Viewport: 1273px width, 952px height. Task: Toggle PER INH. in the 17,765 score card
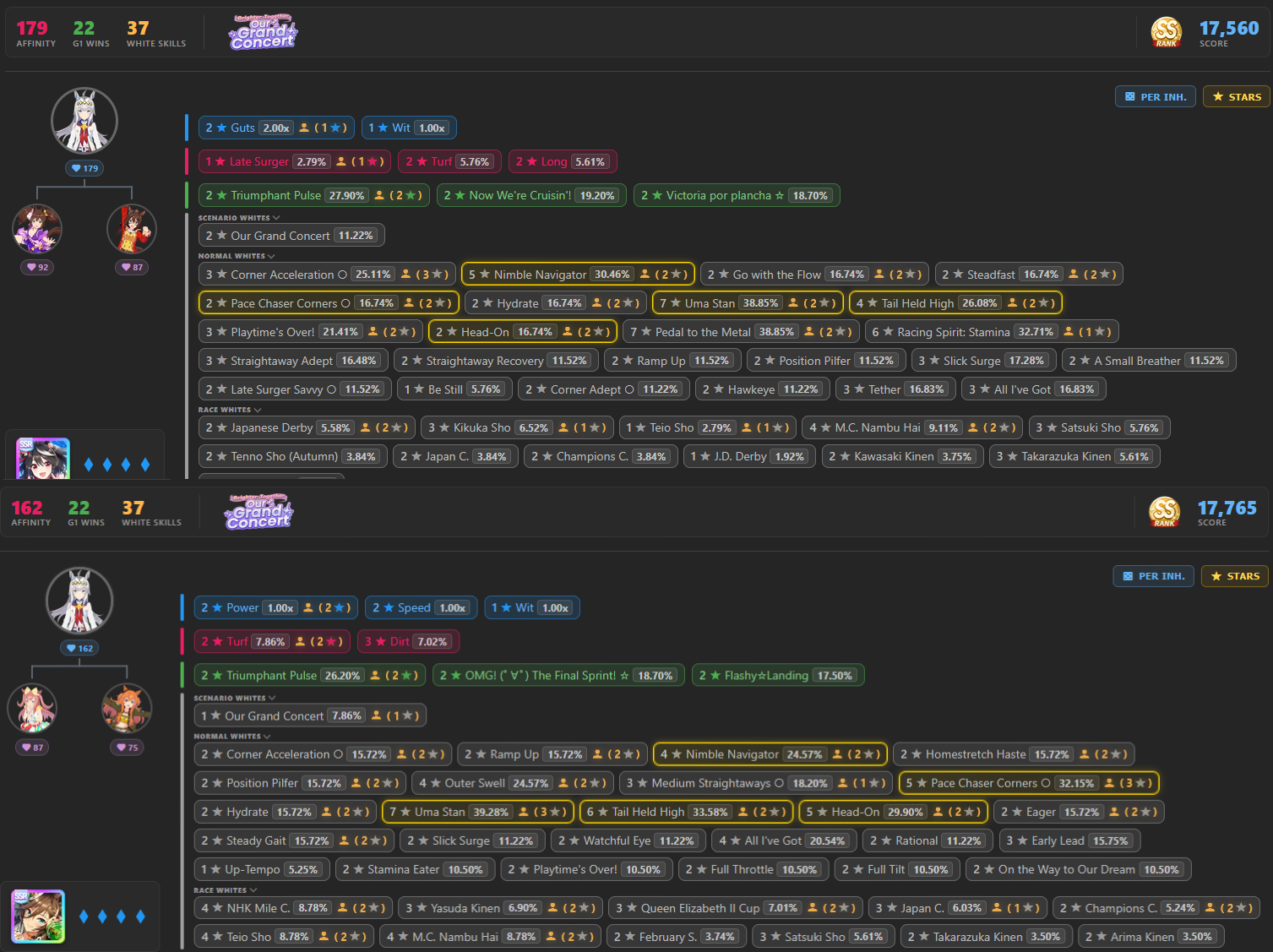coord(1153,576)
